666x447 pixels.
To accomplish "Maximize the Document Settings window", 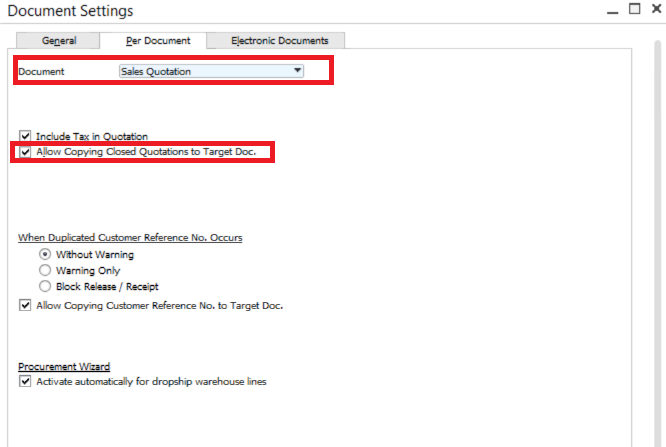I will 633,10.
